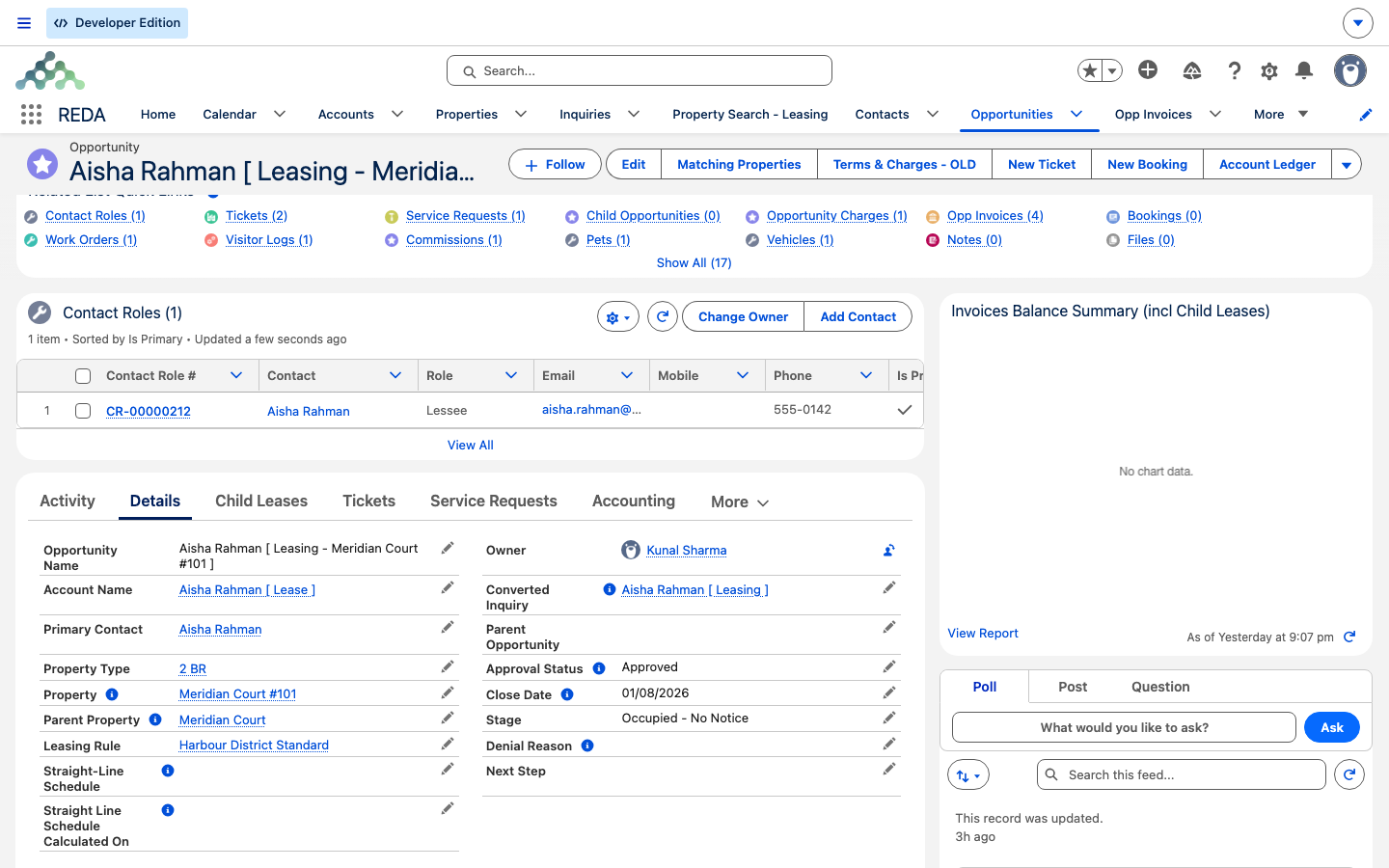Click the Follow button
The height and width of the screenshot is (868, 1389).
pos(555,164)
